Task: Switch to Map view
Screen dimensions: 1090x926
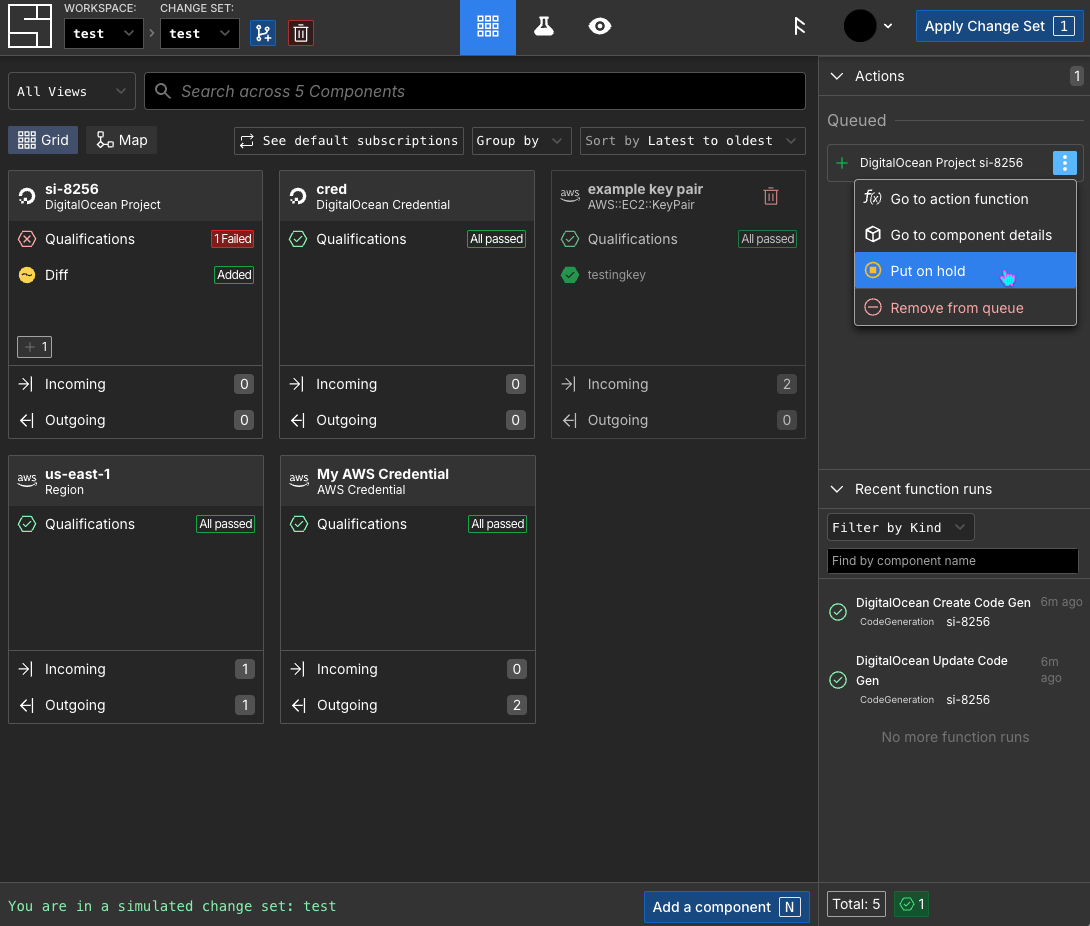Action: click(x=122, y=140)
